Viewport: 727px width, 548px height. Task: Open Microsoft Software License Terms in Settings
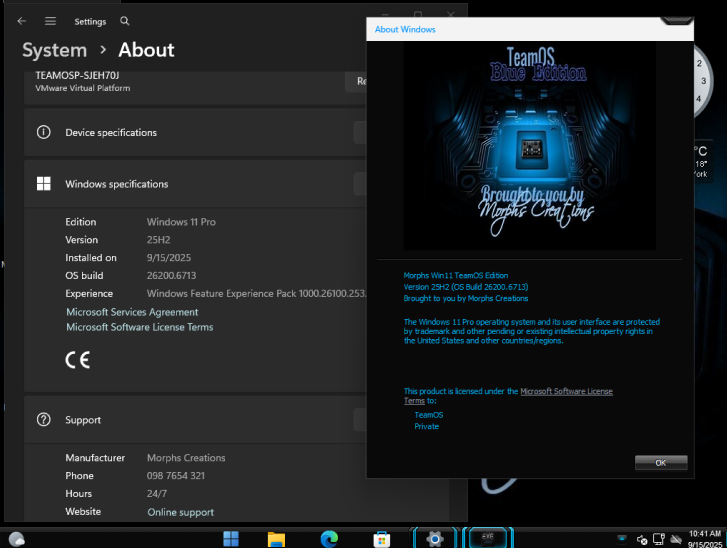coord(140,327)
